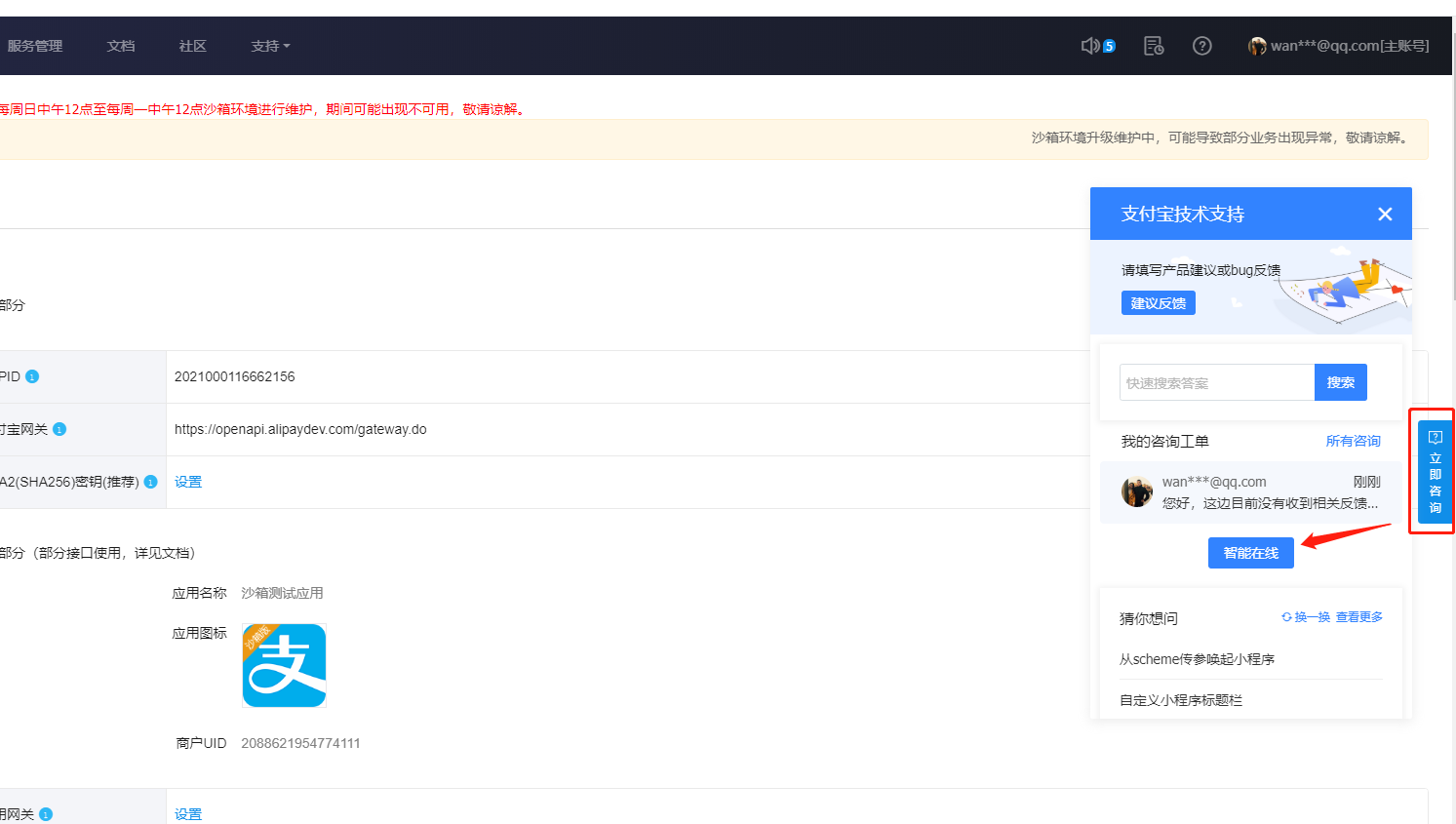Click the 沙箱环境升级维护中 notice banner
Viewport: 1456px width, 824px height.
[x=714, y=138]
